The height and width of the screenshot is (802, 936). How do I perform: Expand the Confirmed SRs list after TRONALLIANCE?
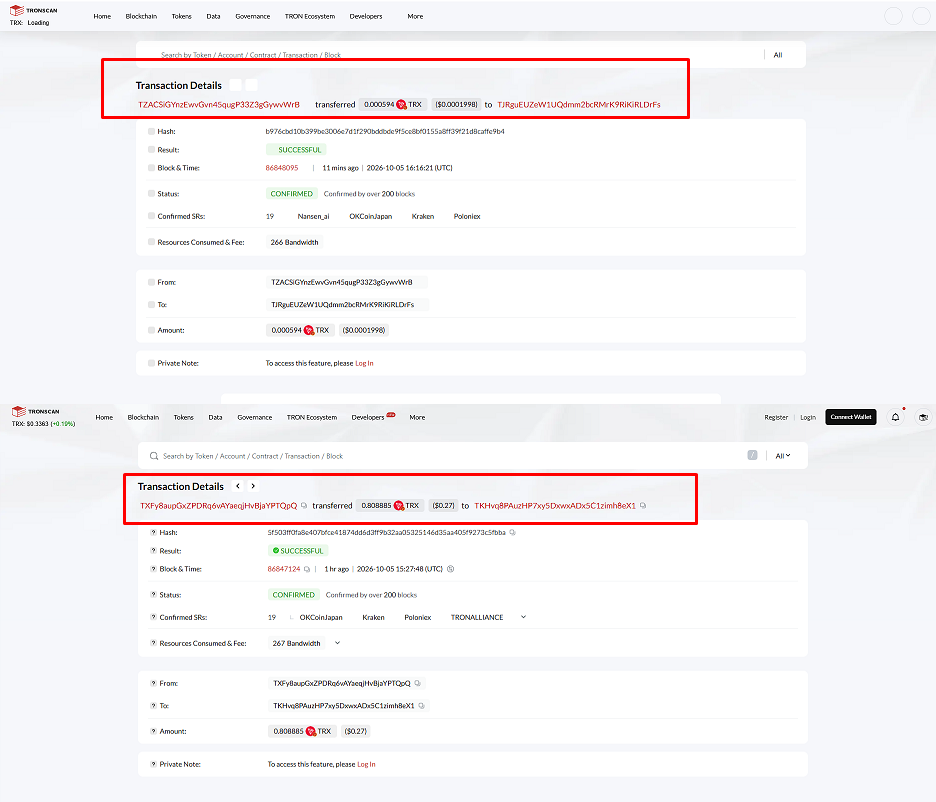(x=524, y=617)
